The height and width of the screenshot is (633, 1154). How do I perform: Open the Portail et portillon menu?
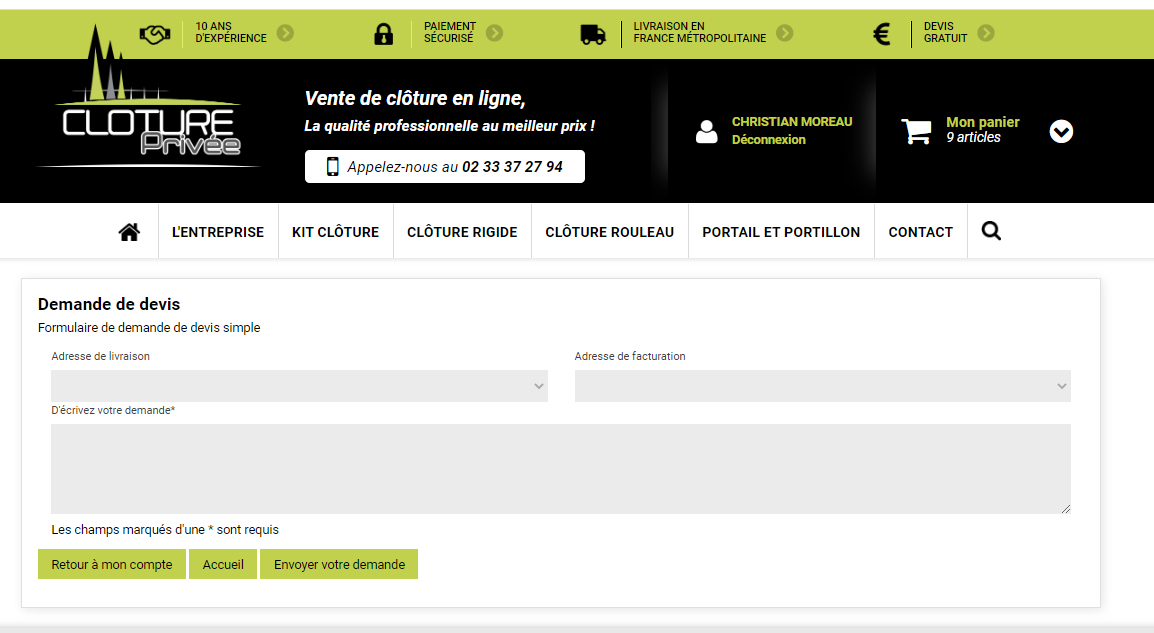(x=781, y=232)
